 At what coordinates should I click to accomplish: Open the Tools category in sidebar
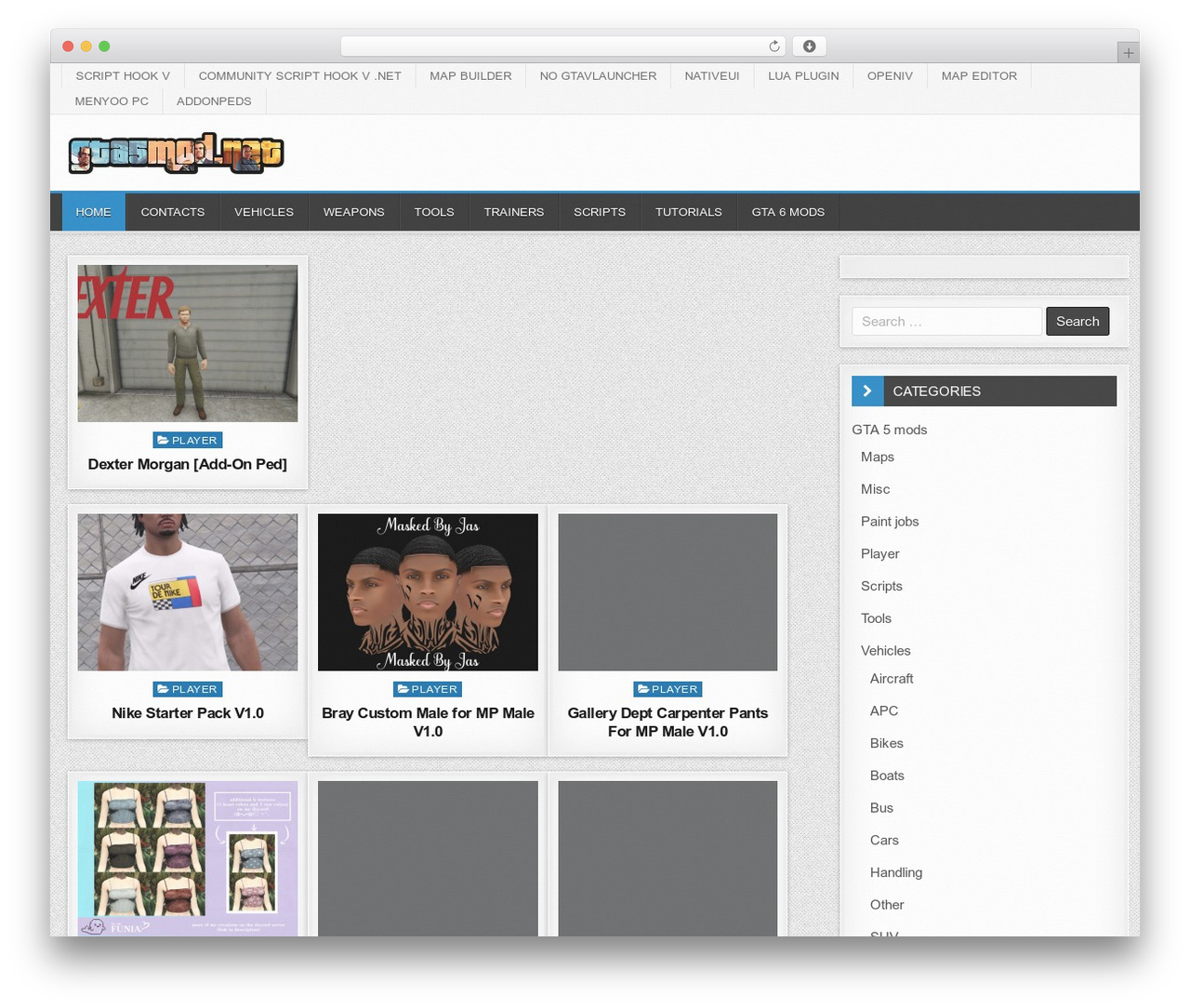tap(876, 618)
